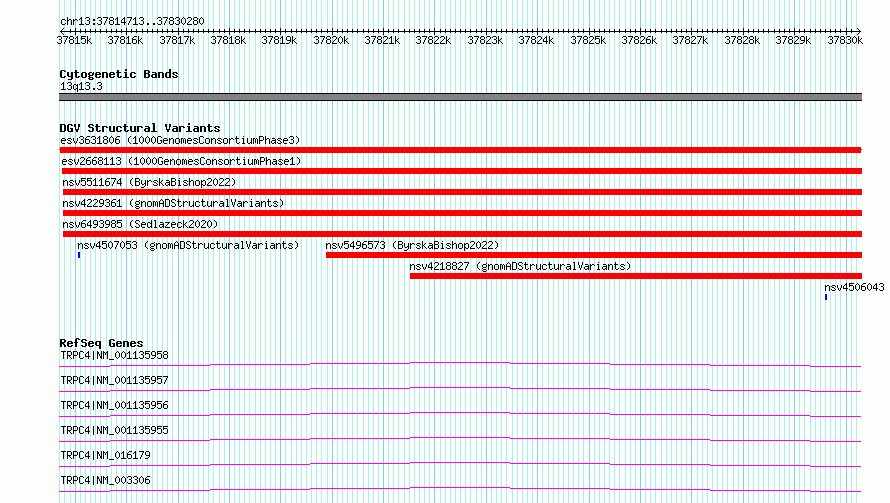The height and width of the screenshot is (503, 890).
Task: Open TRPC4|NM_016179 transcript label
Action: point(105,455)
